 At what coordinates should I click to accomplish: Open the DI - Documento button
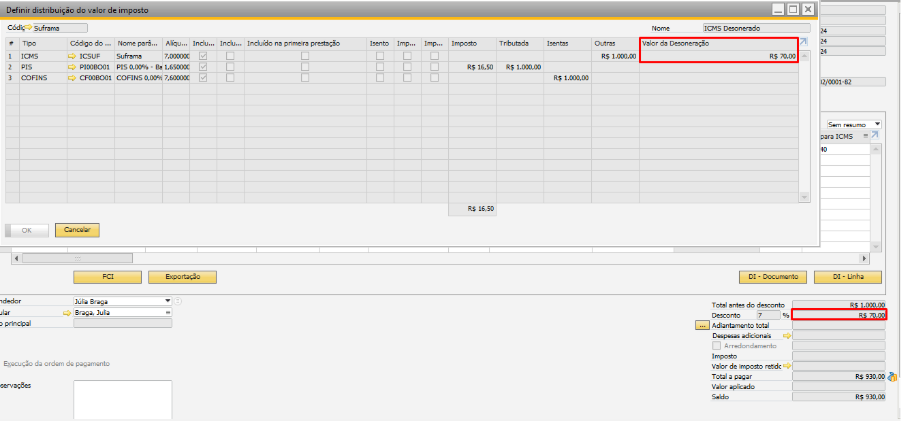pos(765,277)
